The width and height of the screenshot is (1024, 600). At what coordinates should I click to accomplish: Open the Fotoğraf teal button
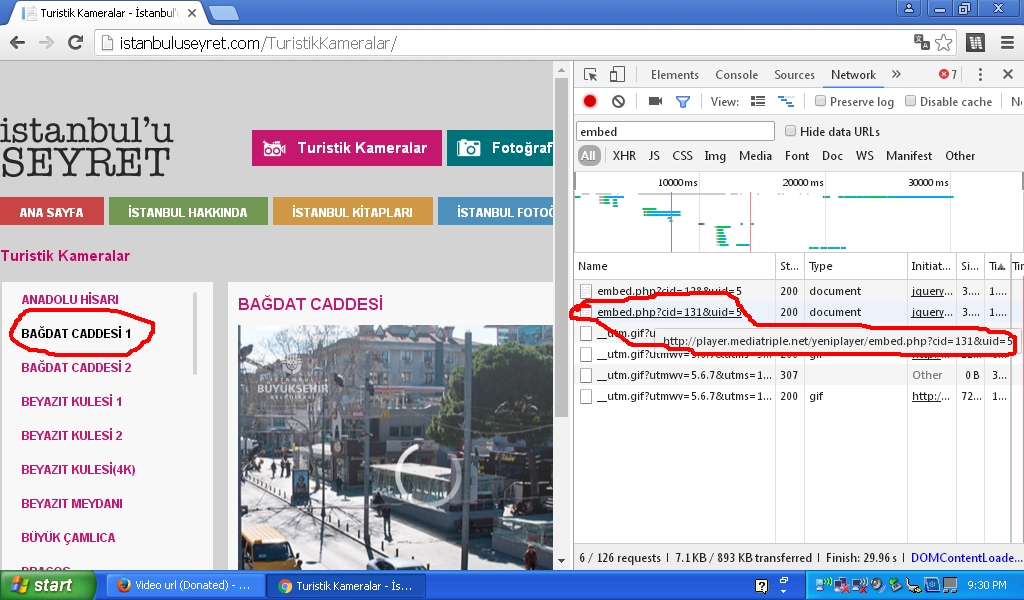(500, 148)
